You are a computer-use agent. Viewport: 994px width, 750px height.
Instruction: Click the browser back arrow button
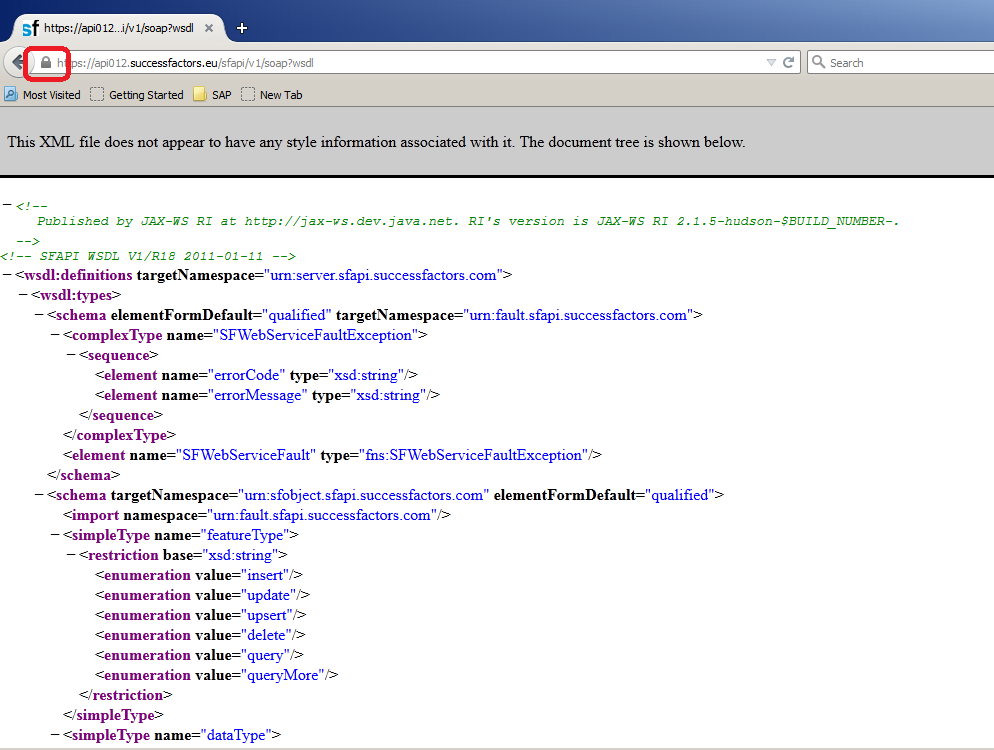[x=17, y=62]
